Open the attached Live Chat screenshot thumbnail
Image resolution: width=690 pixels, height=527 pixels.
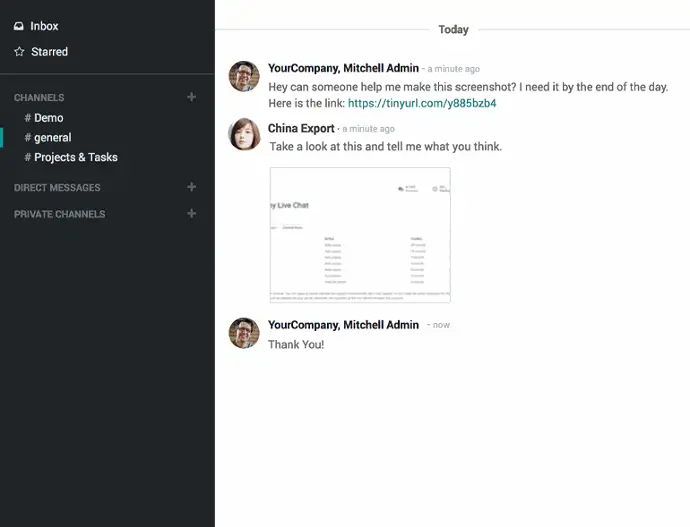click(x=360, y=235)
